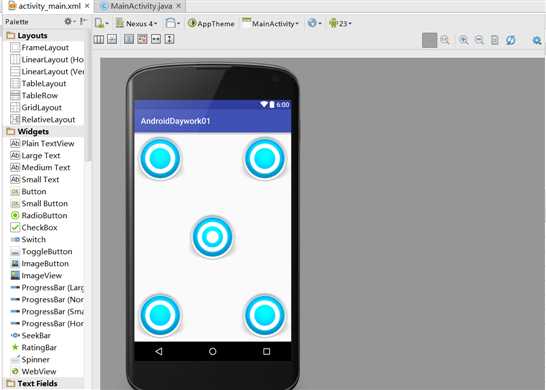The width and height of the screenshot is (546, 390).
Task: Click the red-marked layout toolbar icon
Action: 142,39
